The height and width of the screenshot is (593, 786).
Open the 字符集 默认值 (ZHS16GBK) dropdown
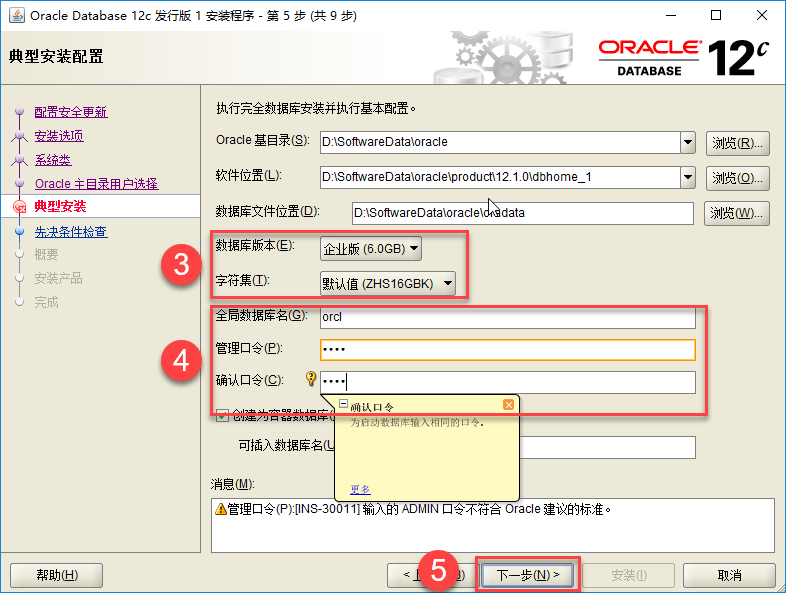387,284
